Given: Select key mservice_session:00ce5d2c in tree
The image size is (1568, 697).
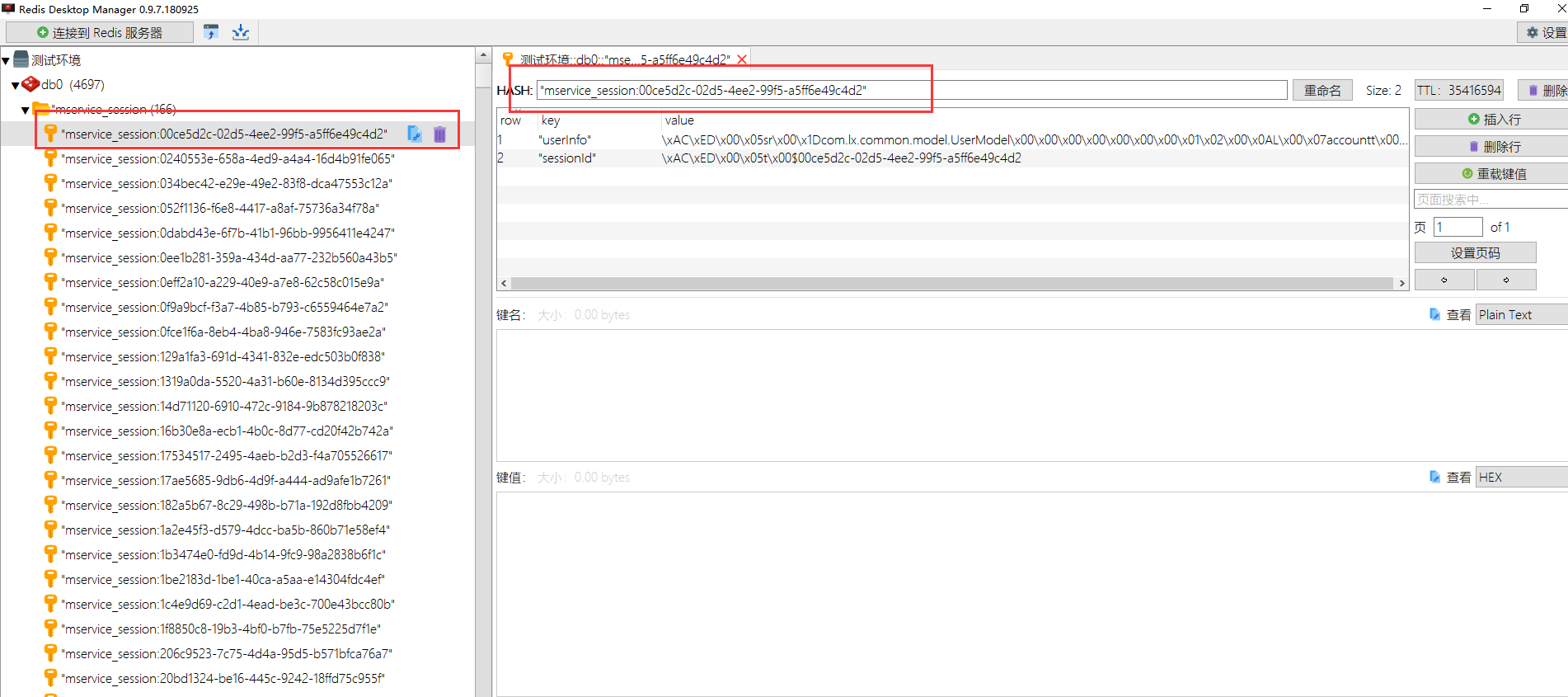Looking at the screenshot, I should [224, 134].
